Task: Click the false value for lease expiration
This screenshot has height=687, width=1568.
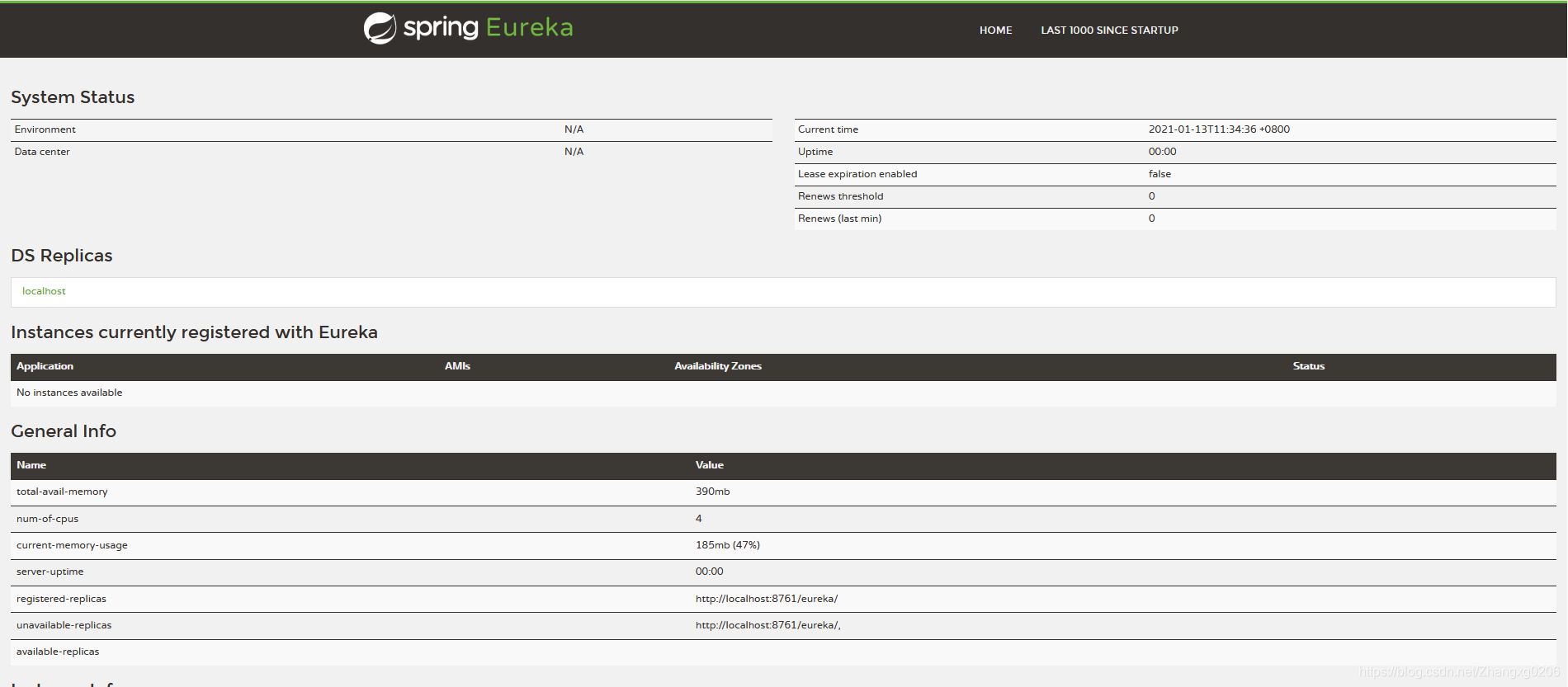Action: coord(1159,174)
